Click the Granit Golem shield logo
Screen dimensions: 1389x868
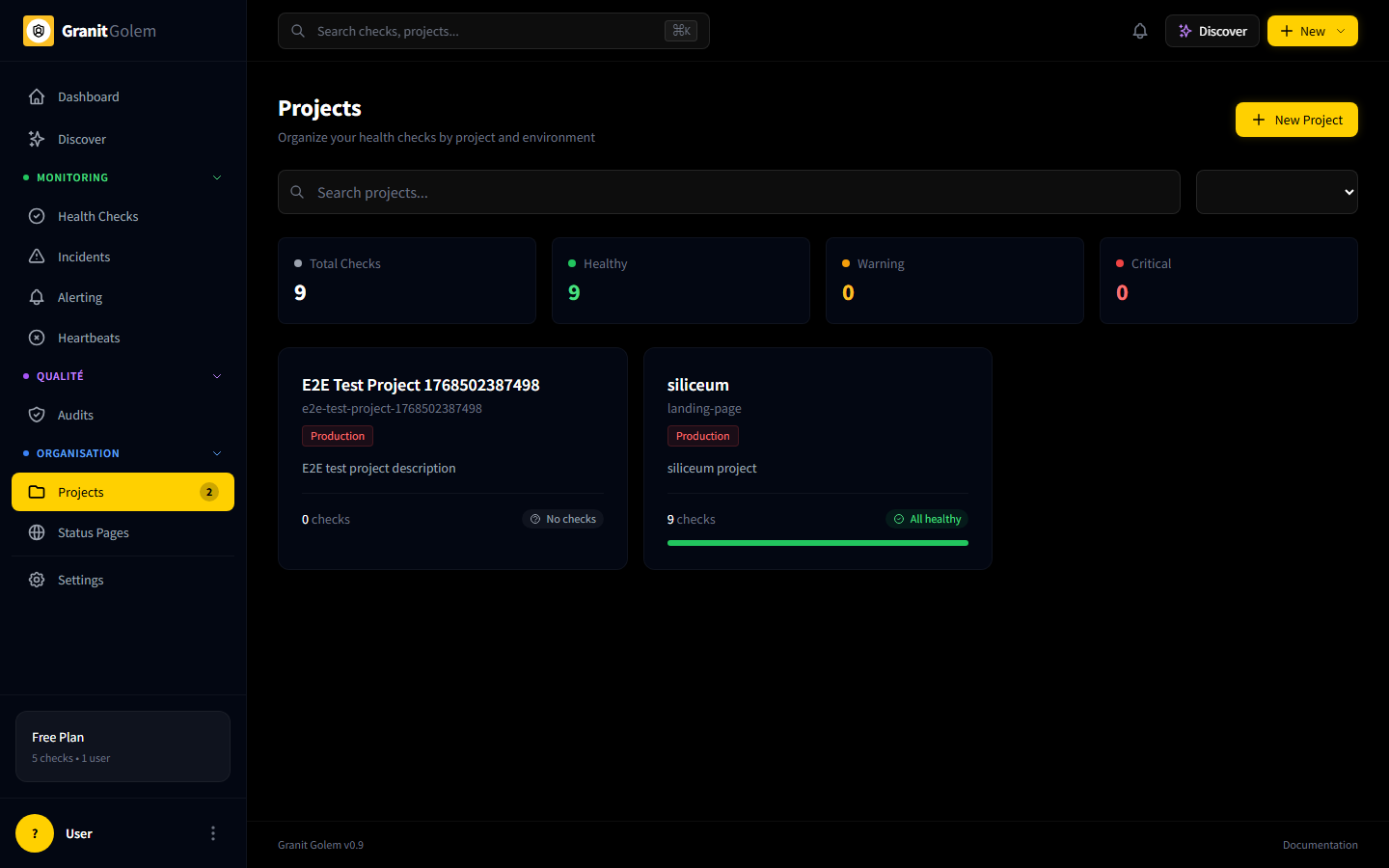tap(39, 31)
